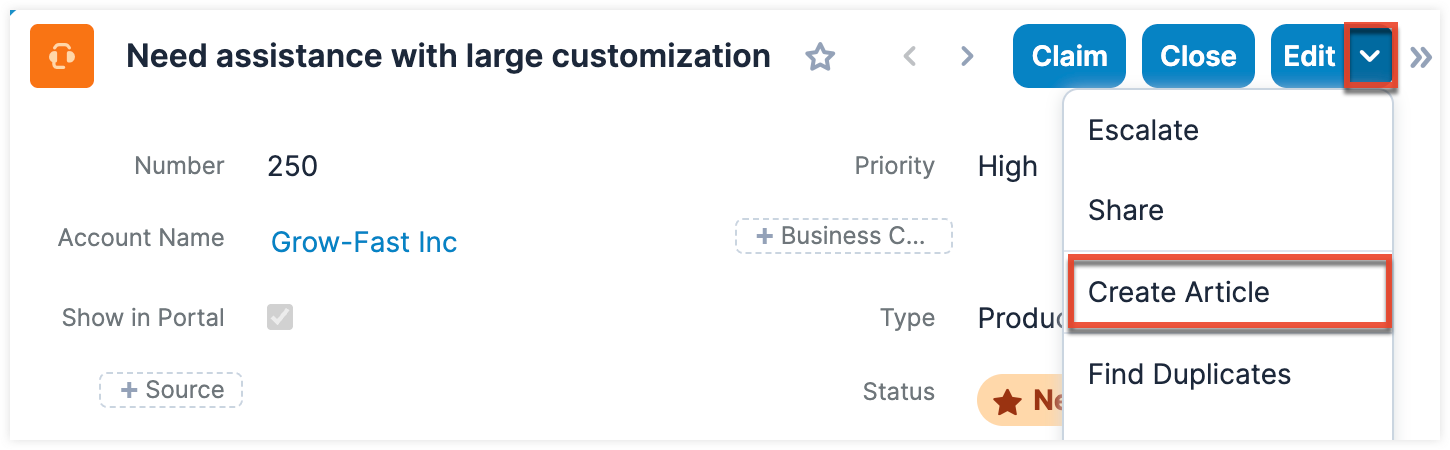Go to previous record with left arrow
The image size is (1450, 450).
(909, 57)
